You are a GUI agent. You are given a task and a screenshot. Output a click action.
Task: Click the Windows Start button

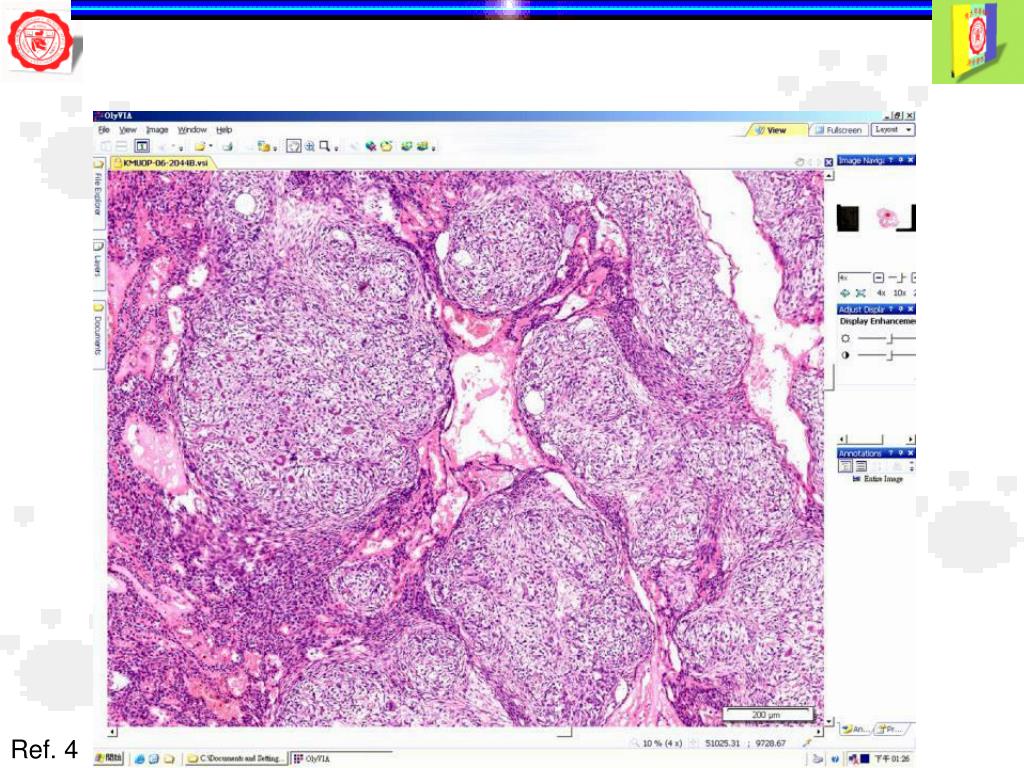[108, 758]
